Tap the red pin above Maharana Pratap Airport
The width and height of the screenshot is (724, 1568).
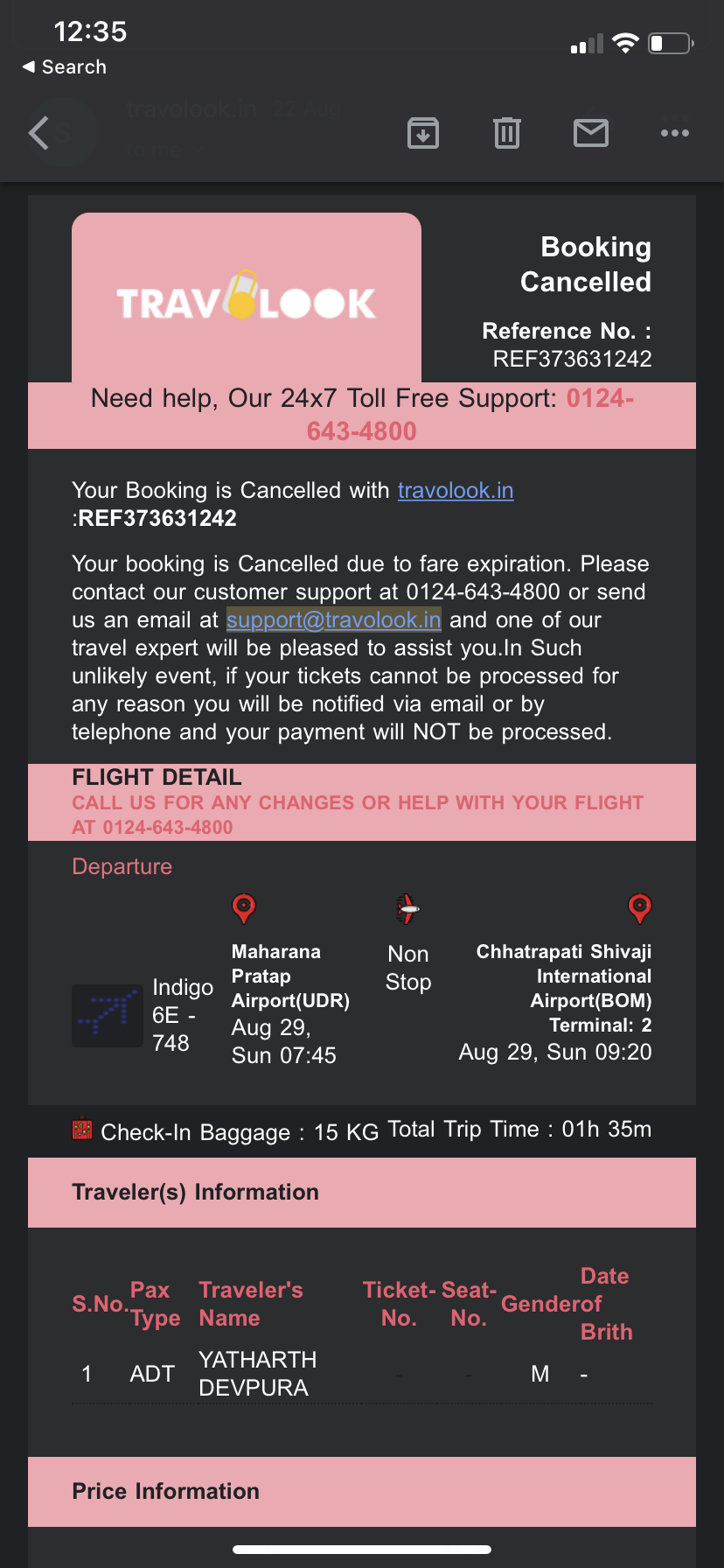tap(244, 908)
